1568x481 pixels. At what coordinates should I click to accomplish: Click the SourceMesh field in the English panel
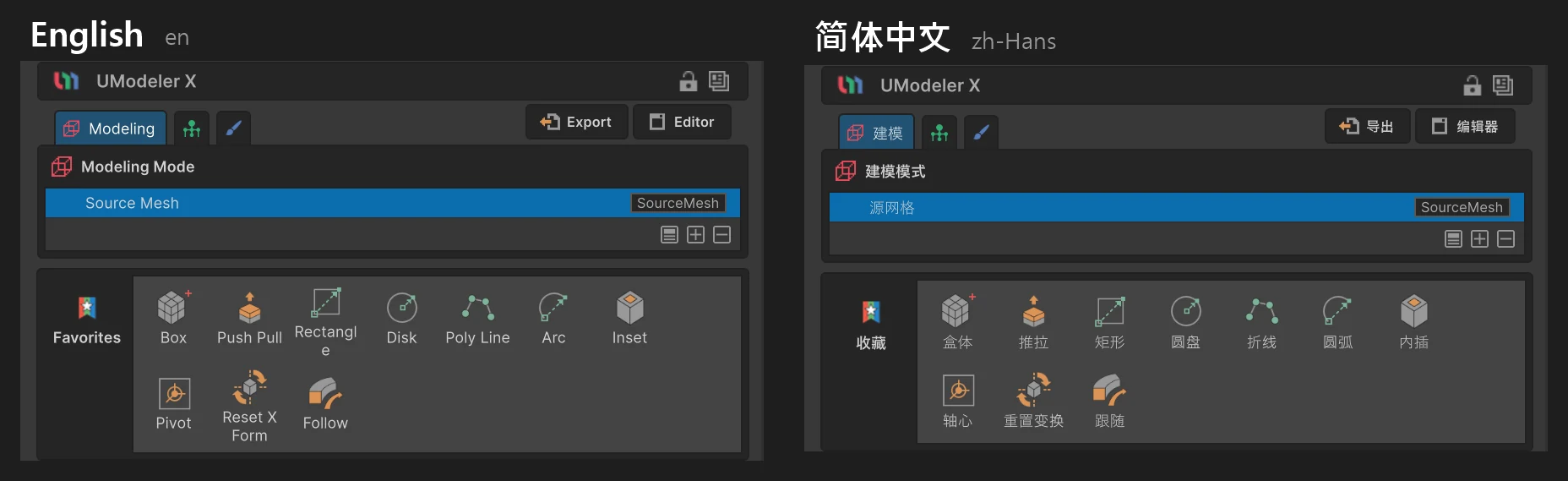coord(678,203)
